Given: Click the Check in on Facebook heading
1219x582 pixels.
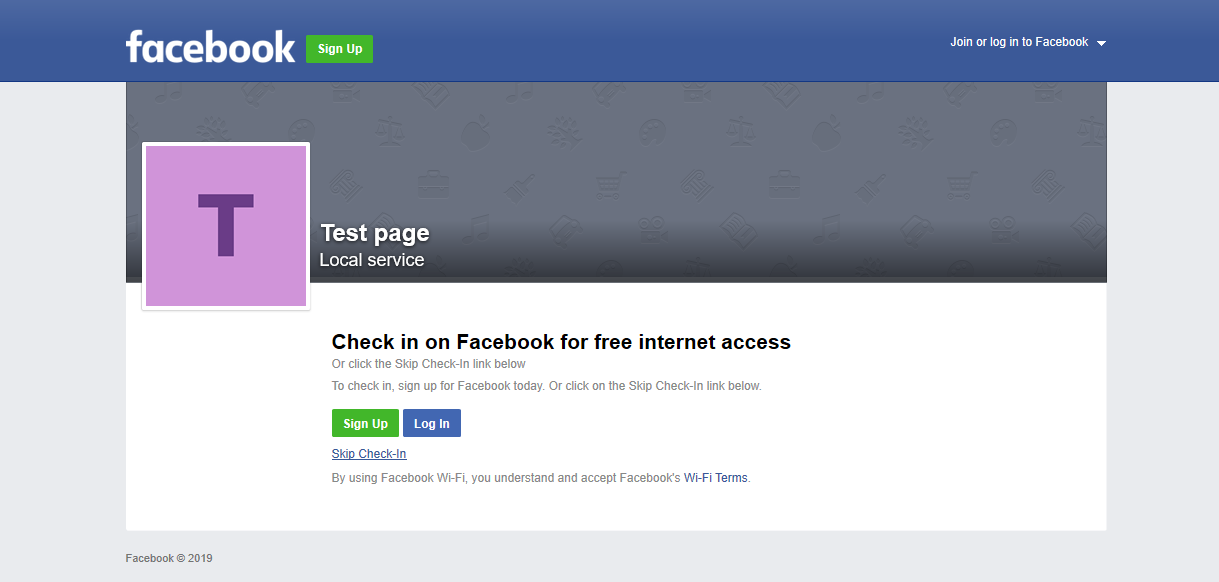Looking at the screenshot, I should tap(561, 342).
